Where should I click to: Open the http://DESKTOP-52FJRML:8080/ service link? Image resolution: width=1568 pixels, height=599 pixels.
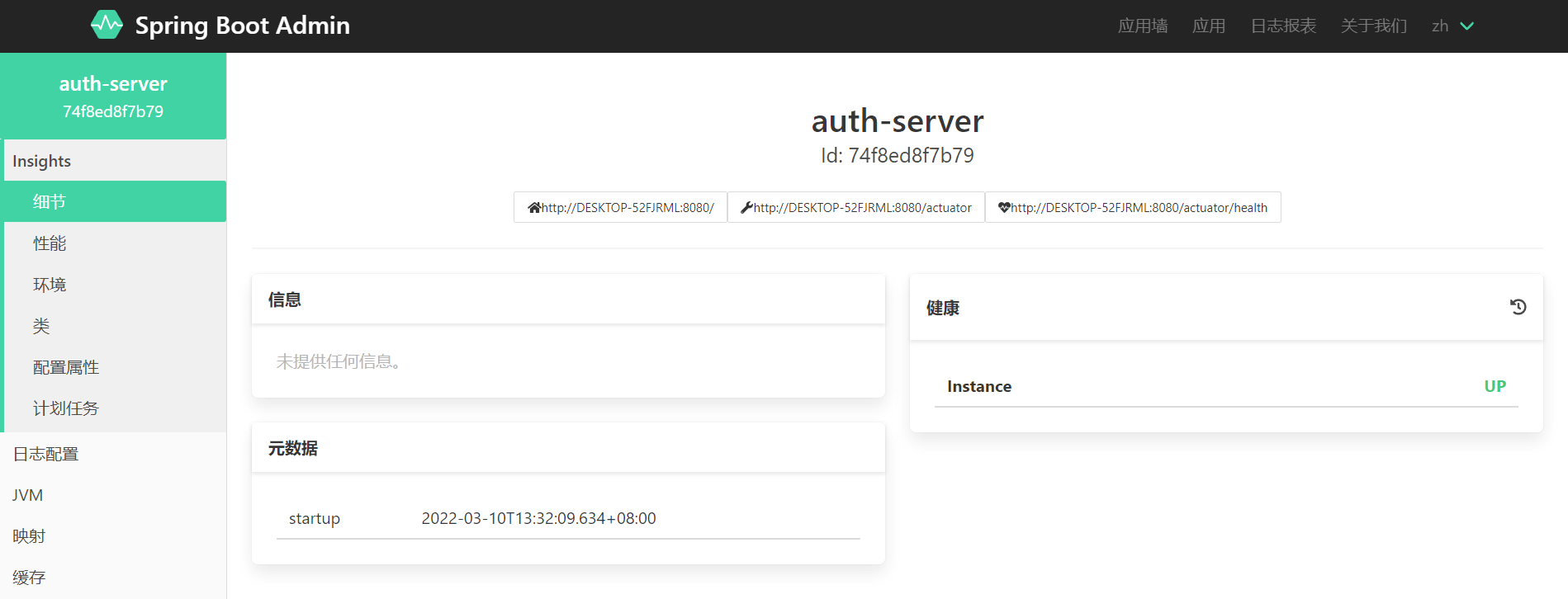(621, 208)
